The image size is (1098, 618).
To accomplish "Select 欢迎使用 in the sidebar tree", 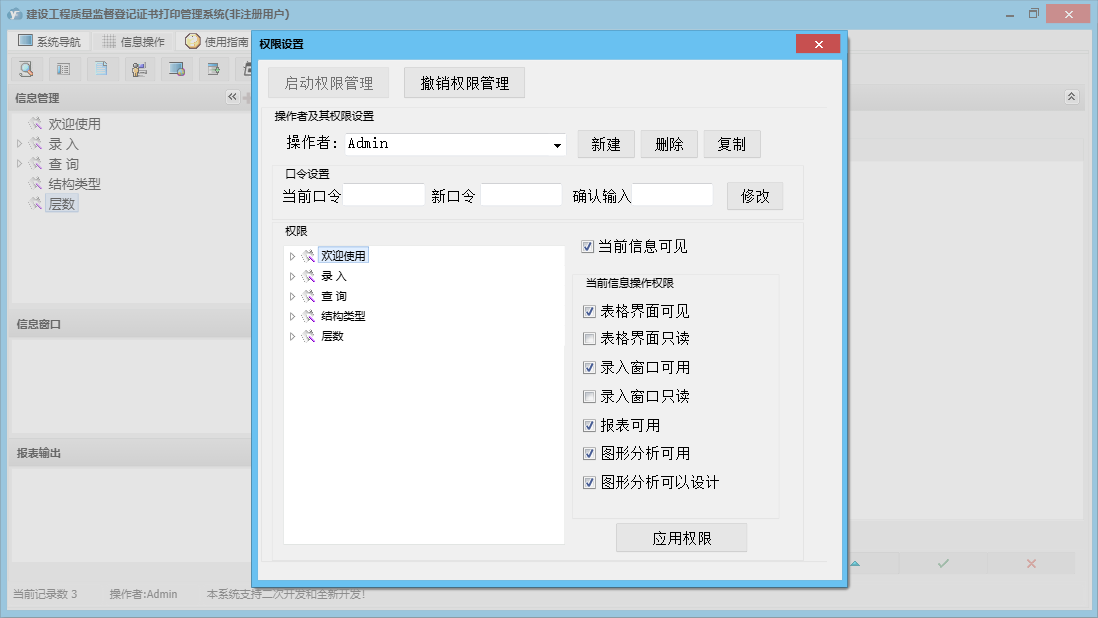I will click(74, 124).
